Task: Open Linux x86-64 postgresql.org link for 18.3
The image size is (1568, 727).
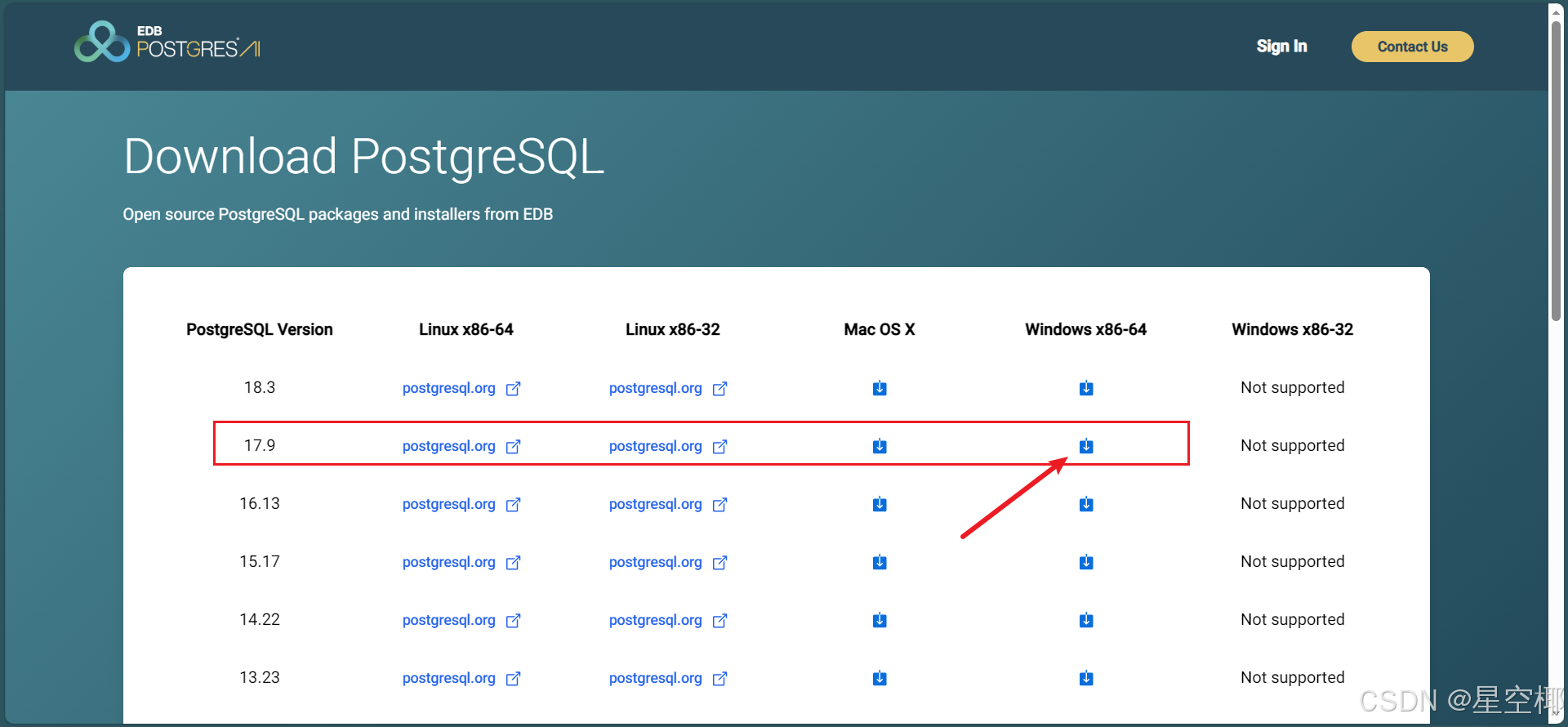Action: [x=461, y=388]
